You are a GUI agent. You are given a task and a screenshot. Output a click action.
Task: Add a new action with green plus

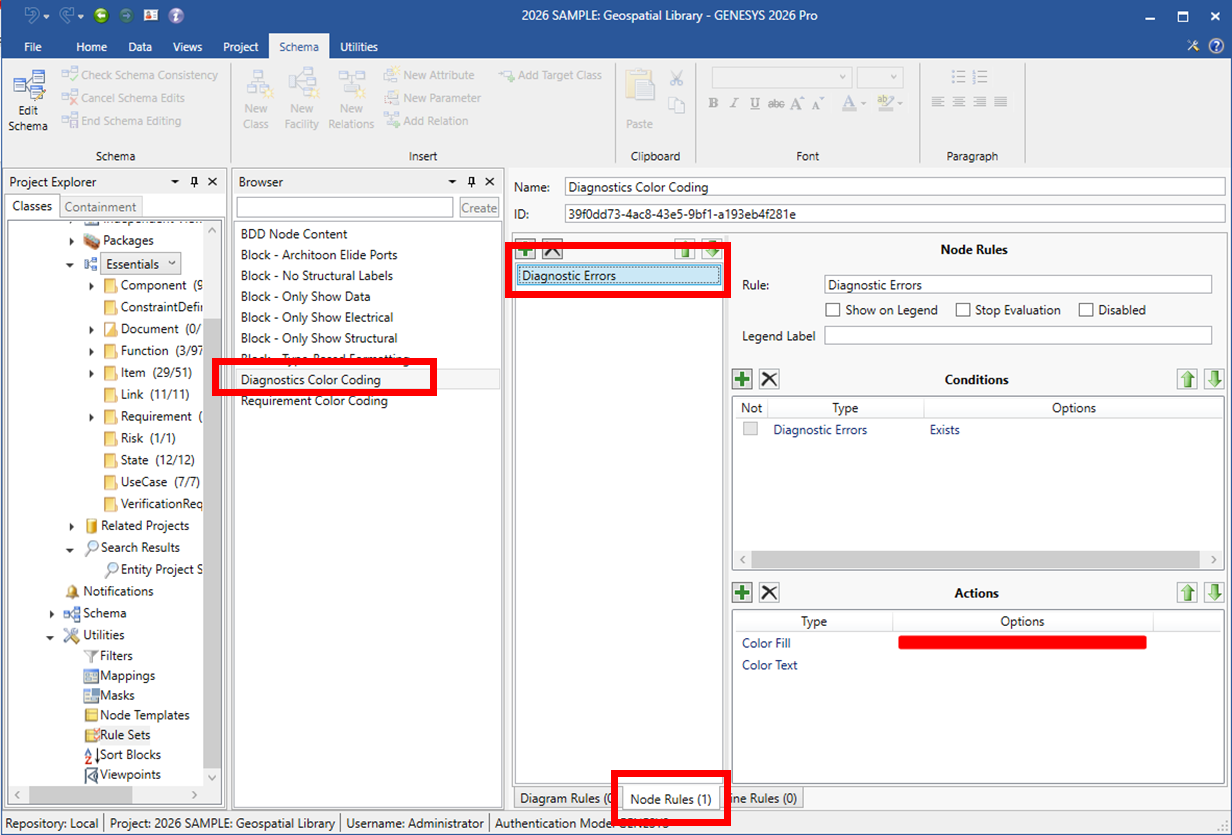click(742, 593)
